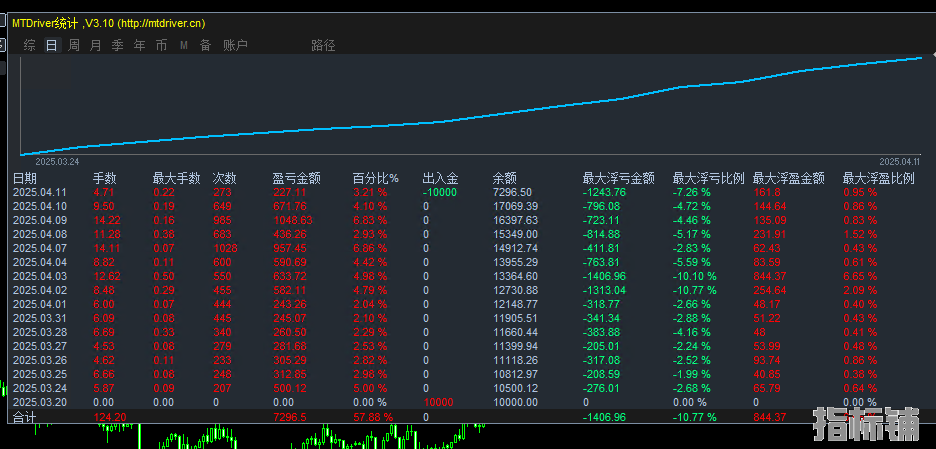Click the -1313.04 floating loss value
Image resolution: width=936 pixels, height=449 pixels.
click(x=605, y=290)
